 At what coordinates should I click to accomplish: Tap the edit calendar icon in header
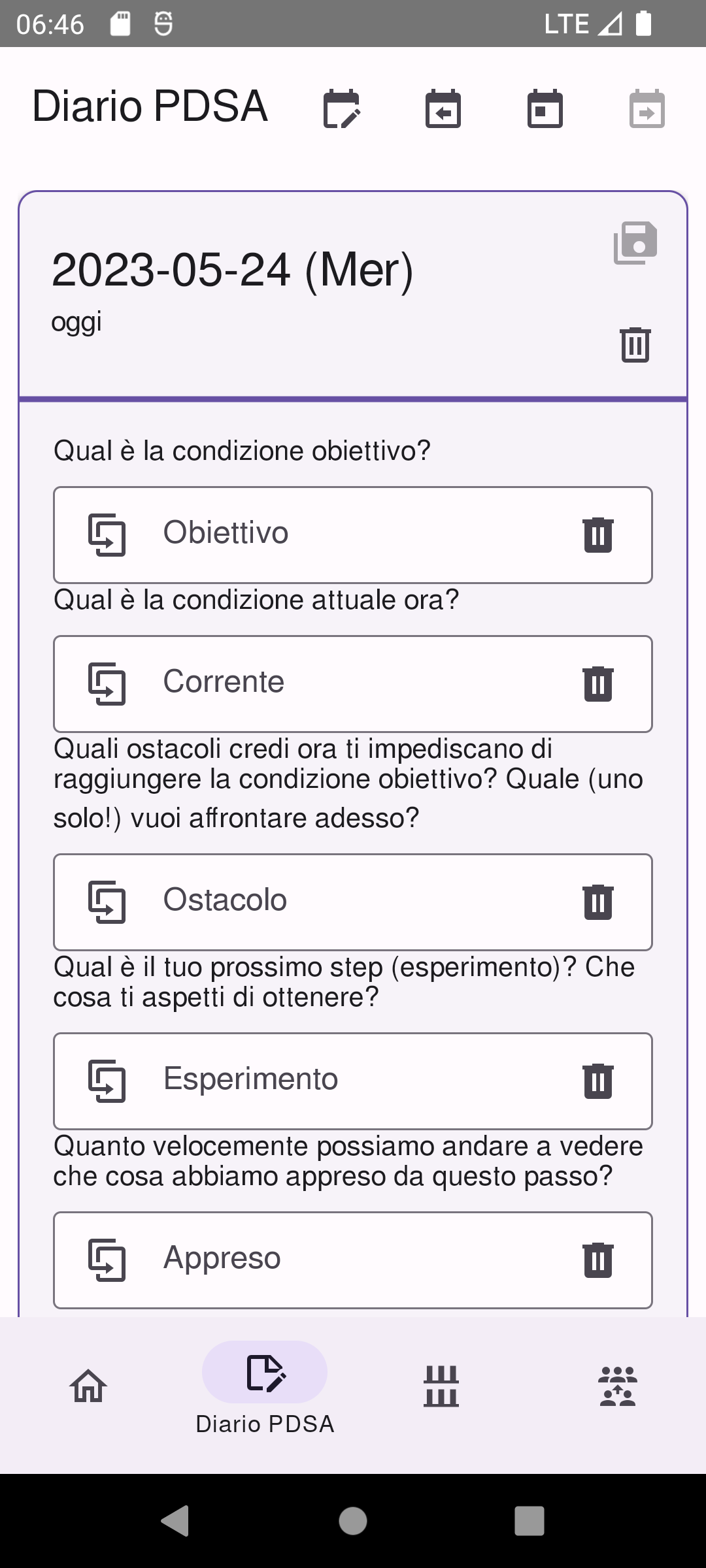341,109
